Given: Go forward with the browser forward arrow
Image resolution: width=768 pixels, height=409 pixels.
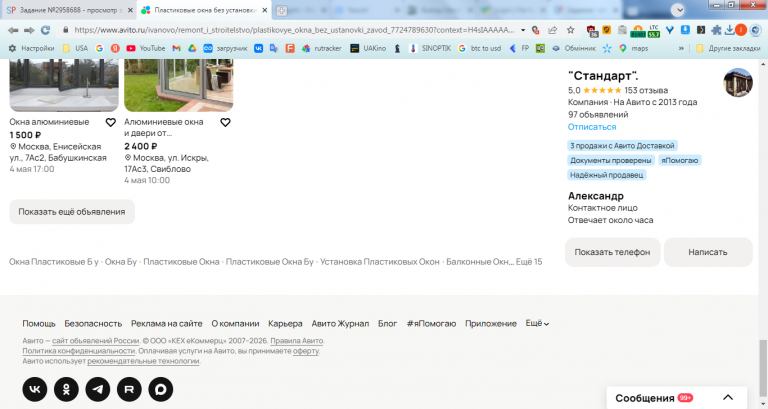Looking at the screenshot, I should coord(29,30).
